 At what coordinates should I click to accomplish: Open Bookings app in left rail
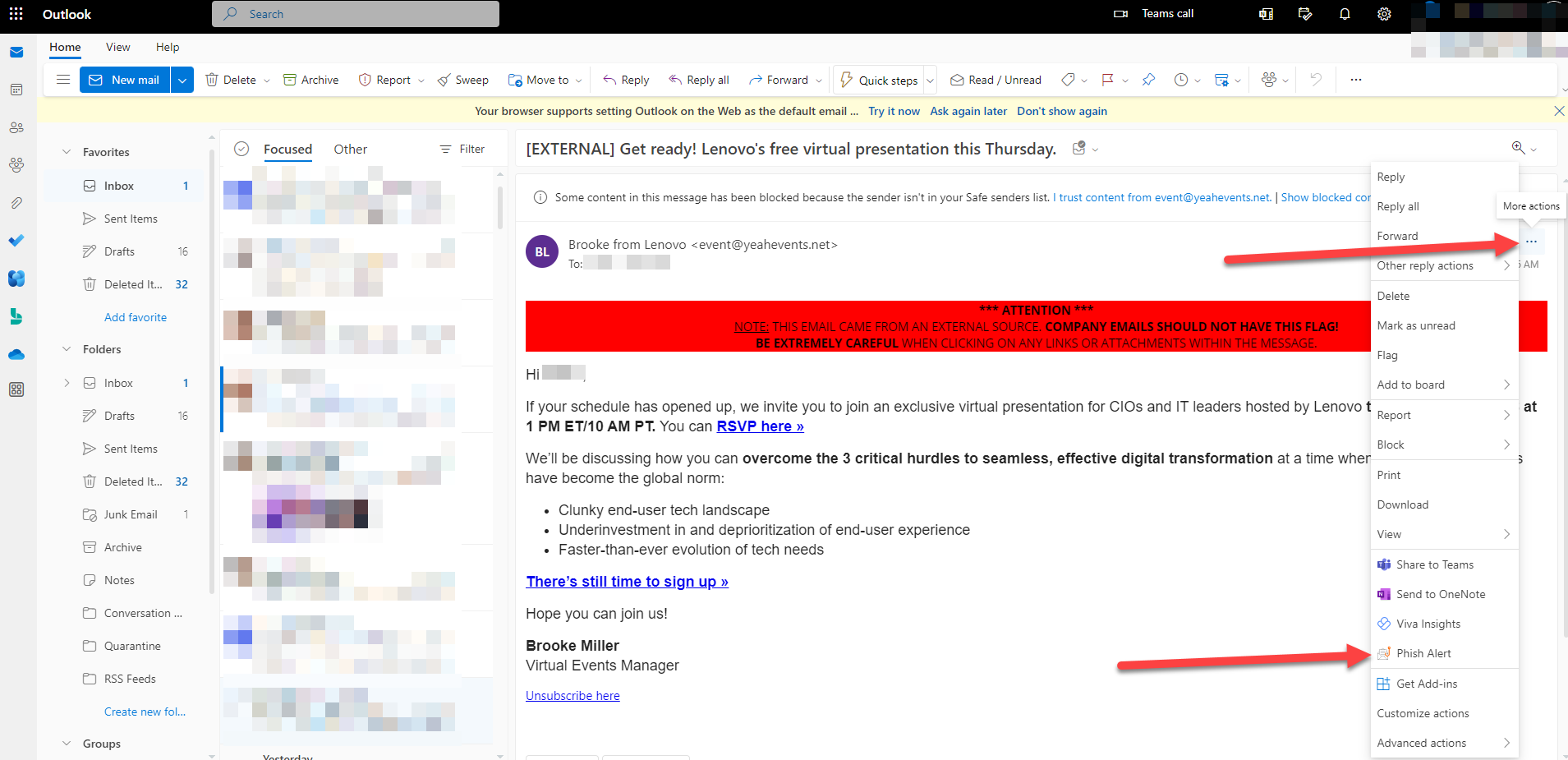16,316
